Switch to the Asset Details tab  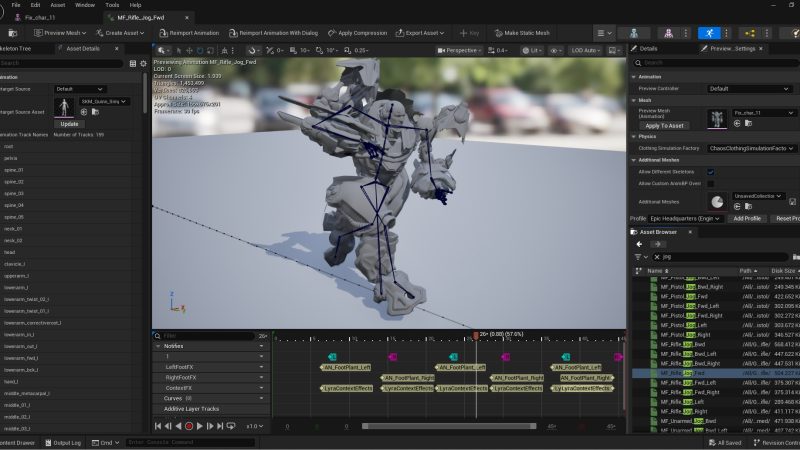[x=83, y=48]
